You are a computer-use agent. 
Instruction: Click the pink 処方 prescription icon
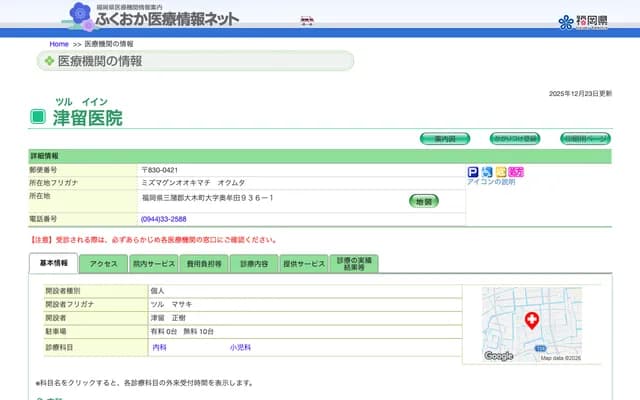tap(516, 172)
